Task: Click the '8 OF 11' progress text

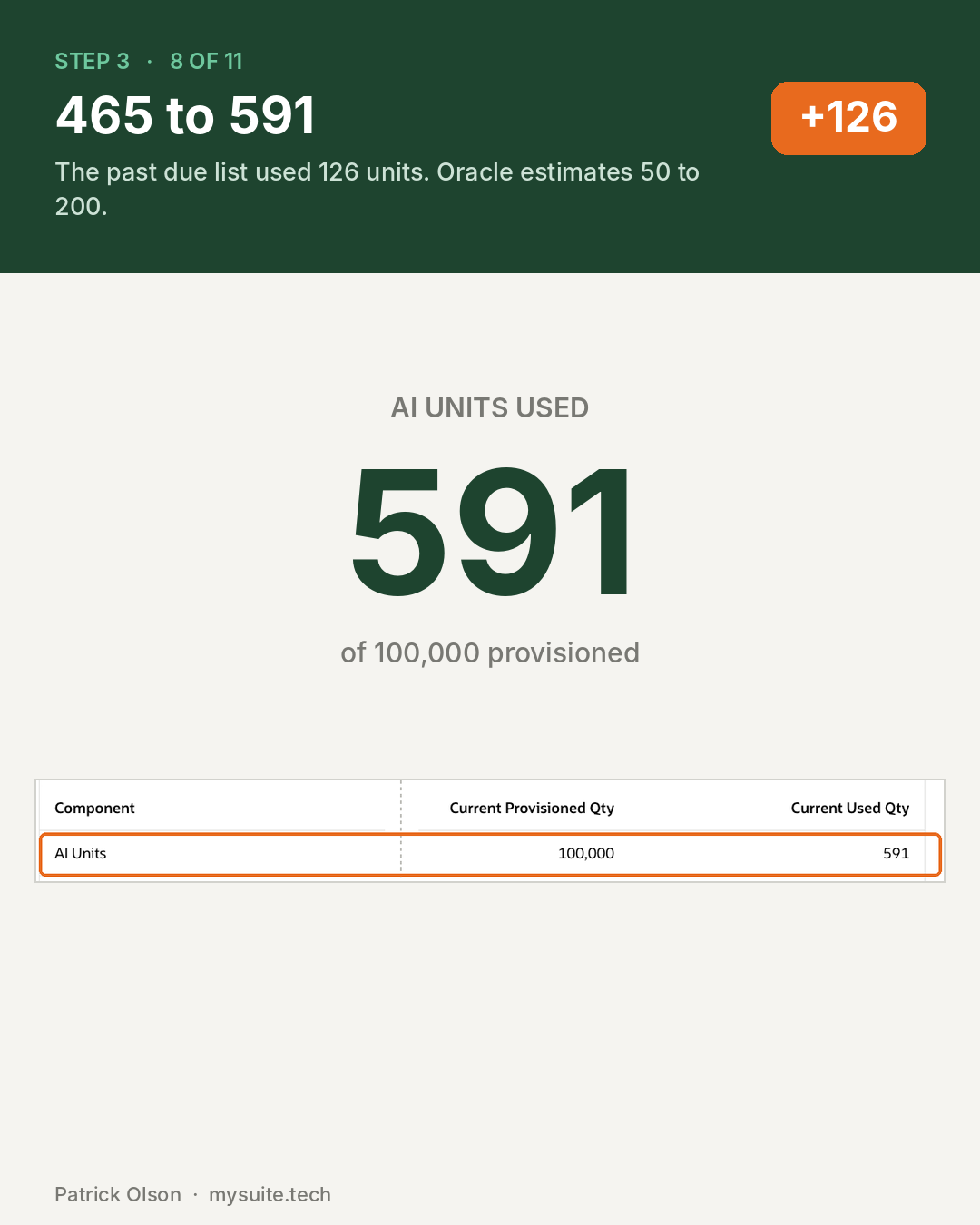Action: tap(206, 62)
